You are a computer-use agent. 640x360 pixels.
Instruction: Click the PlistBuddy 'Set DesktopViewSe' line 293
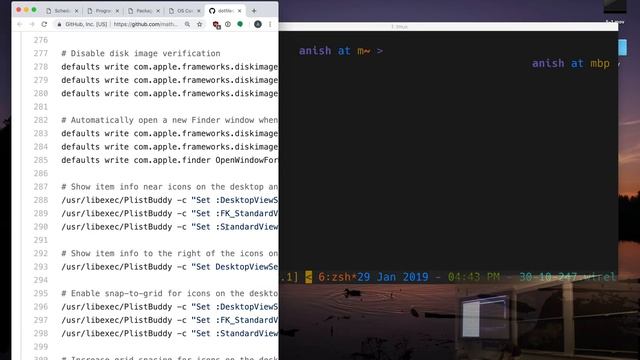[x=169, y=267]
